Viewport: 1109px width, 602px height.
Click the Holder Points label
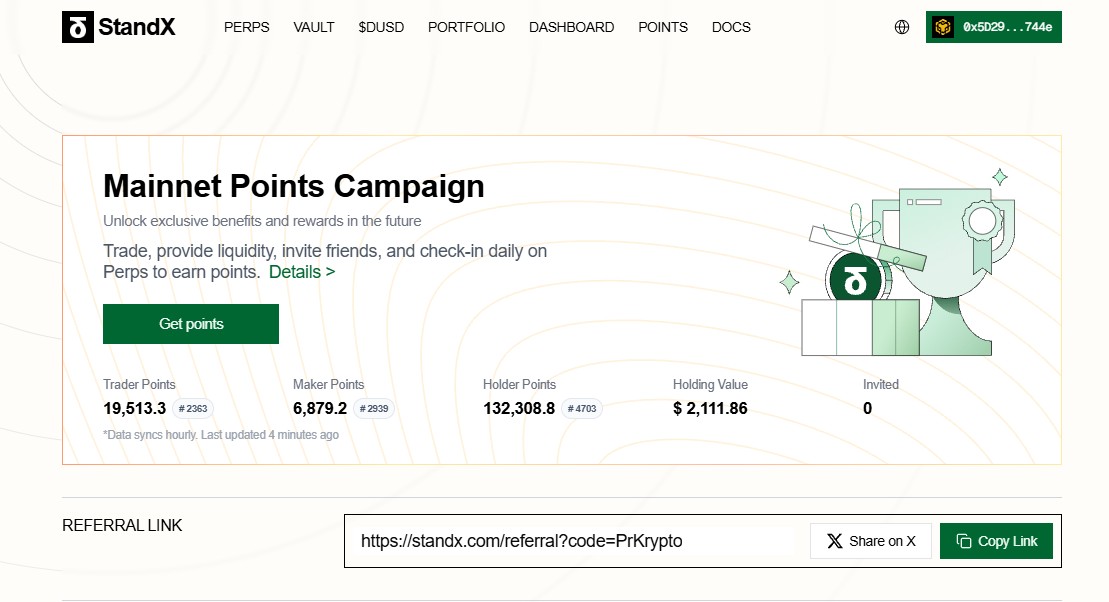point(520,384)
